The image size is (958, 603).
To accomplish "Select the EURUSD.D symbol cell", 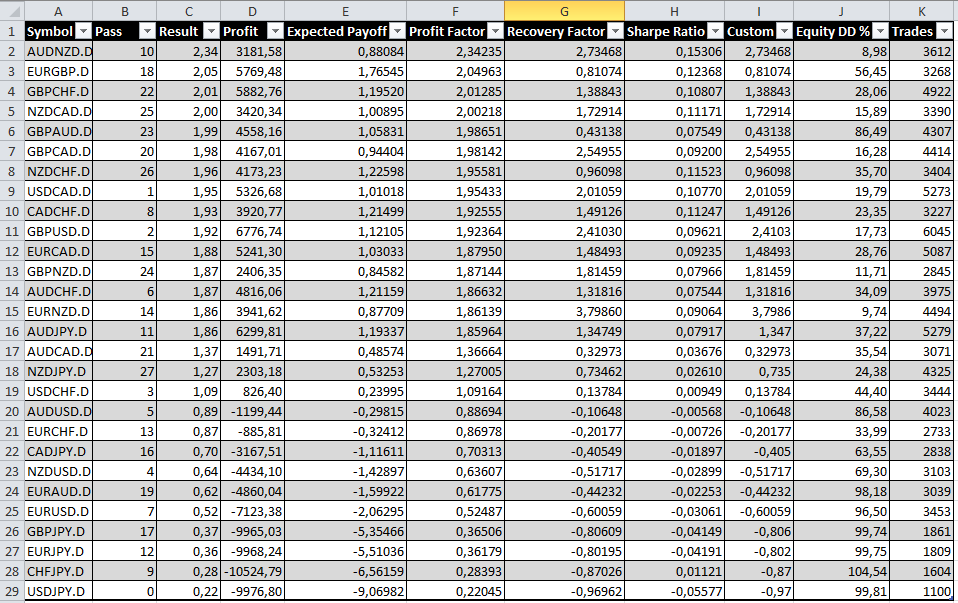I will (x=59, y=511).
